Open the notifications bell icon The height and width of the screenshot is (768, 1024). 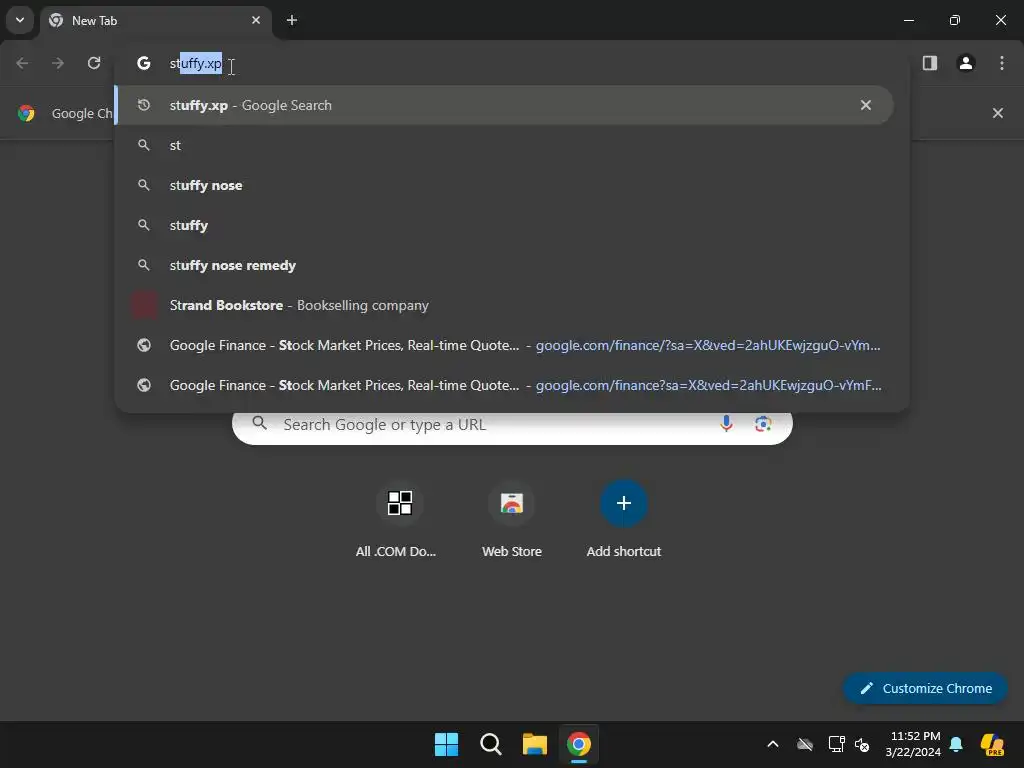click(x=956, y=744)
